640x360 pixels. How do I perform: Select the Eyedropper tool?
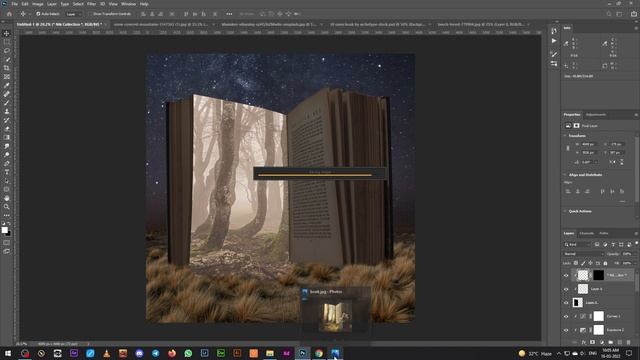[7, 85]
